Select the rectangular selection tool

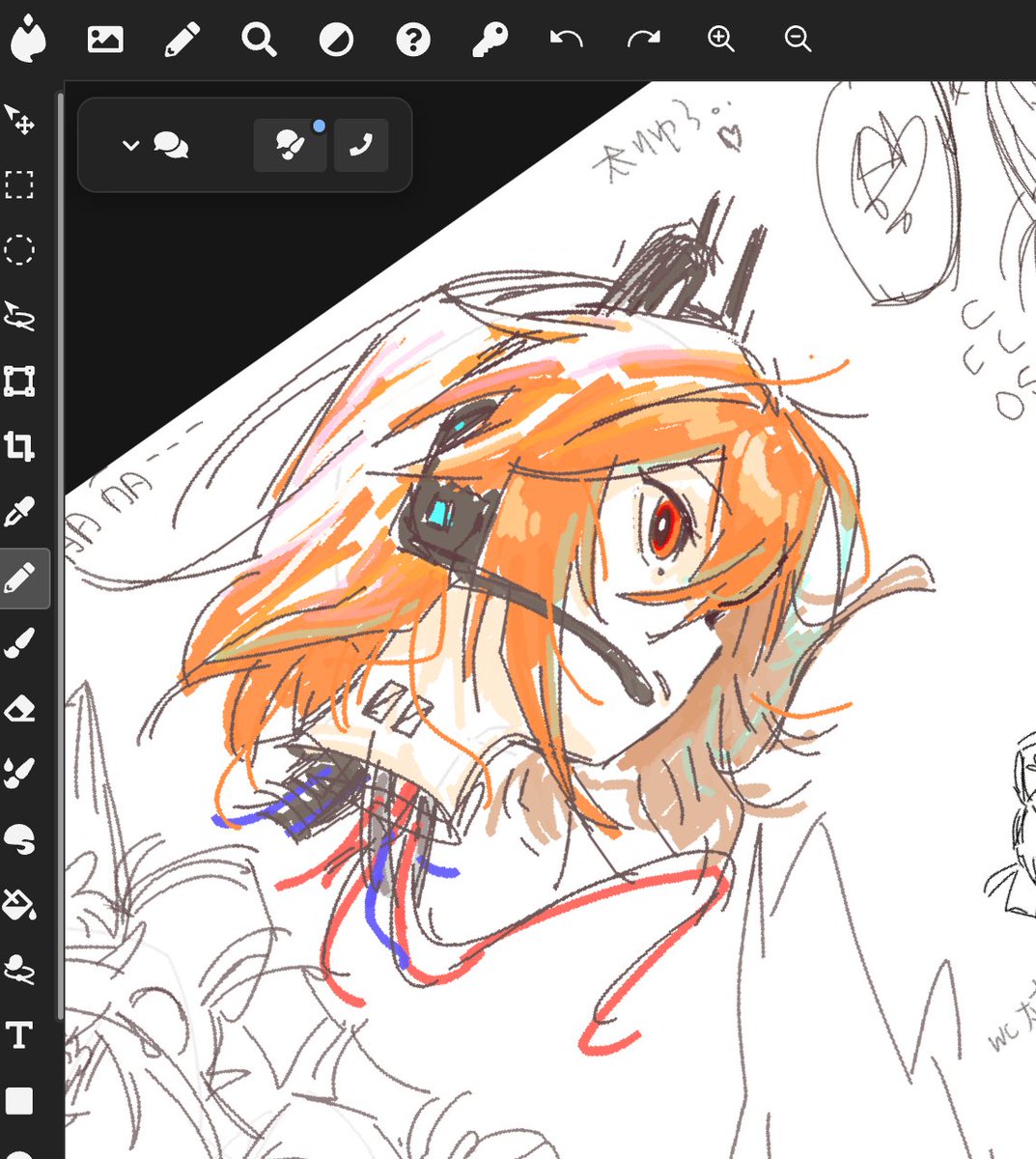pos(19,184)
